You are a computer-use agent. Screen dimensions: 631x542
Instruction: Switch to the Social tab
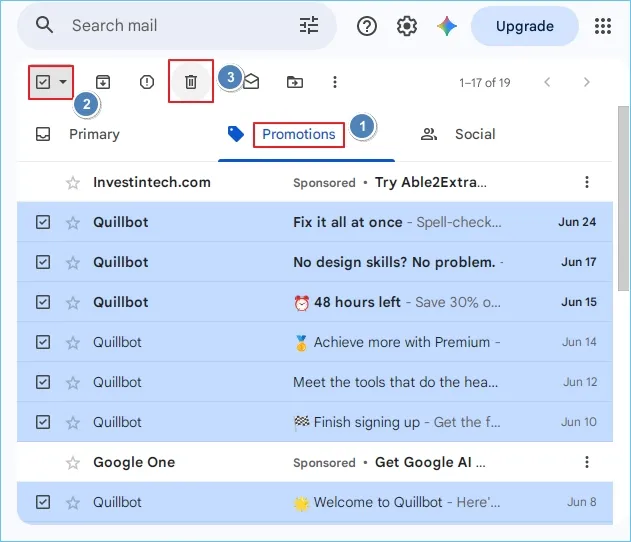coord(458,134)
